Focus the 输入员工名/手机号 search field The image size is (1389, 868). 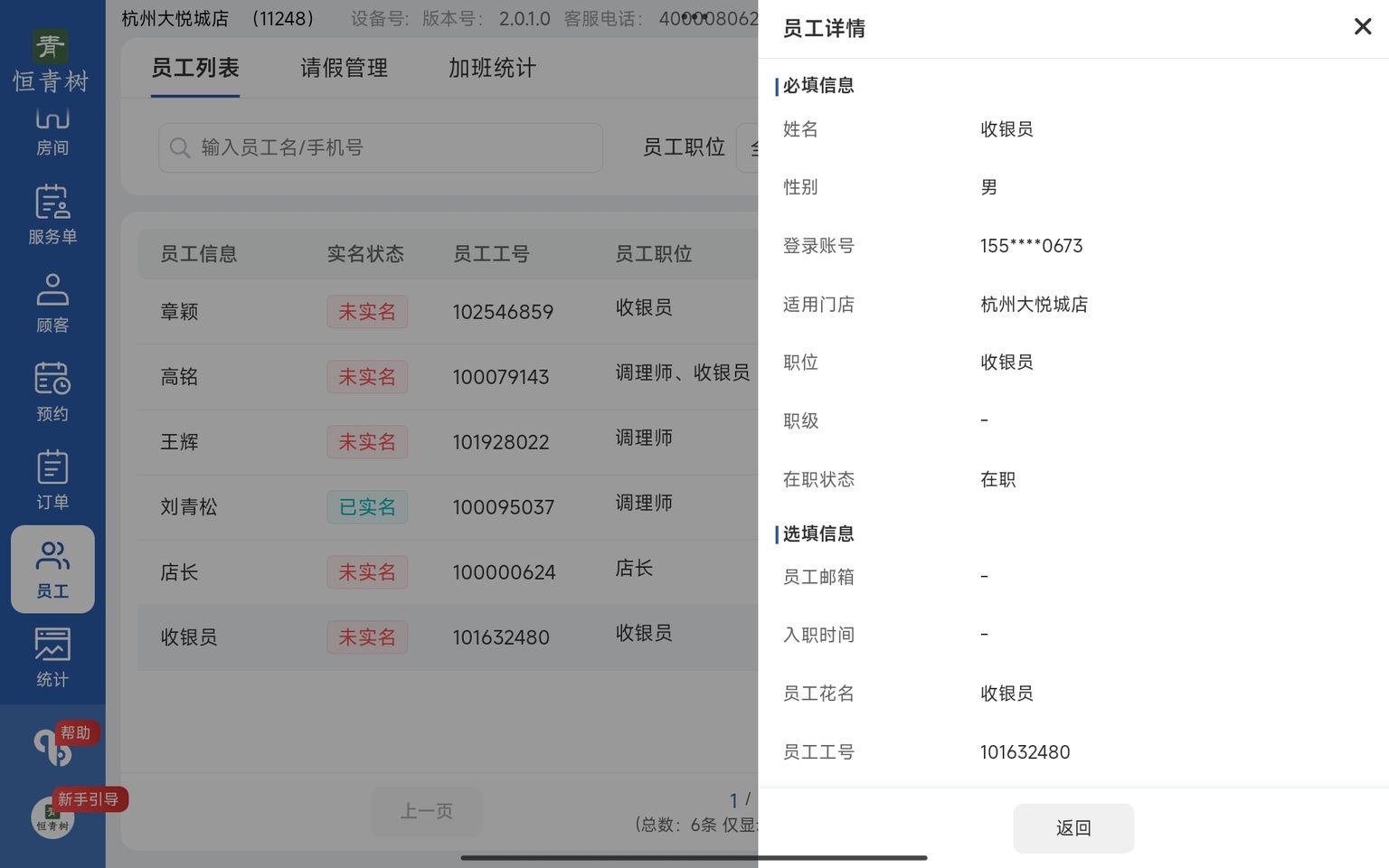381,147
